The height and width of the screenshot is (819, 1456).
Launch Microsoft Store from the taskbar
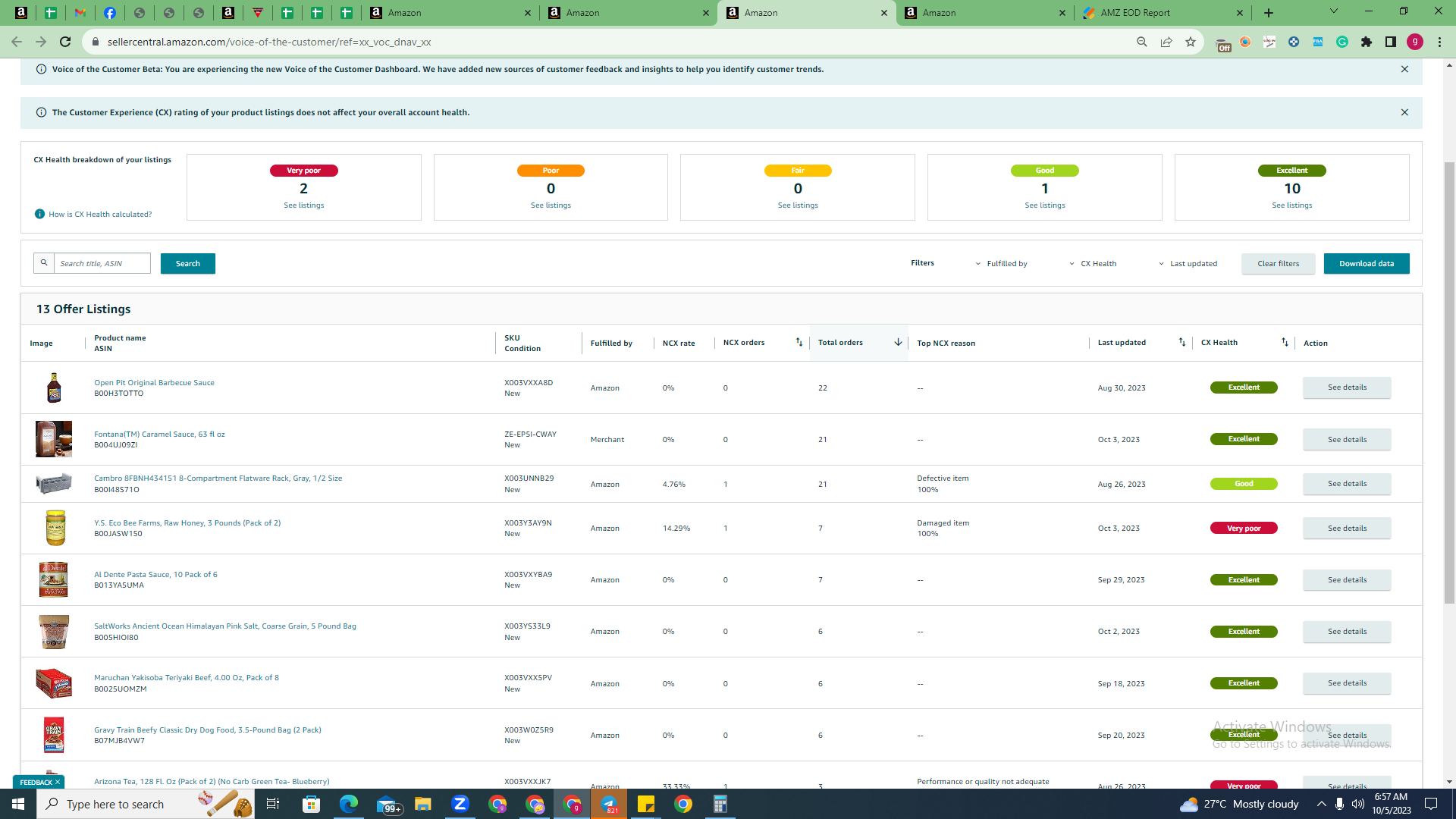coord(311,804)
